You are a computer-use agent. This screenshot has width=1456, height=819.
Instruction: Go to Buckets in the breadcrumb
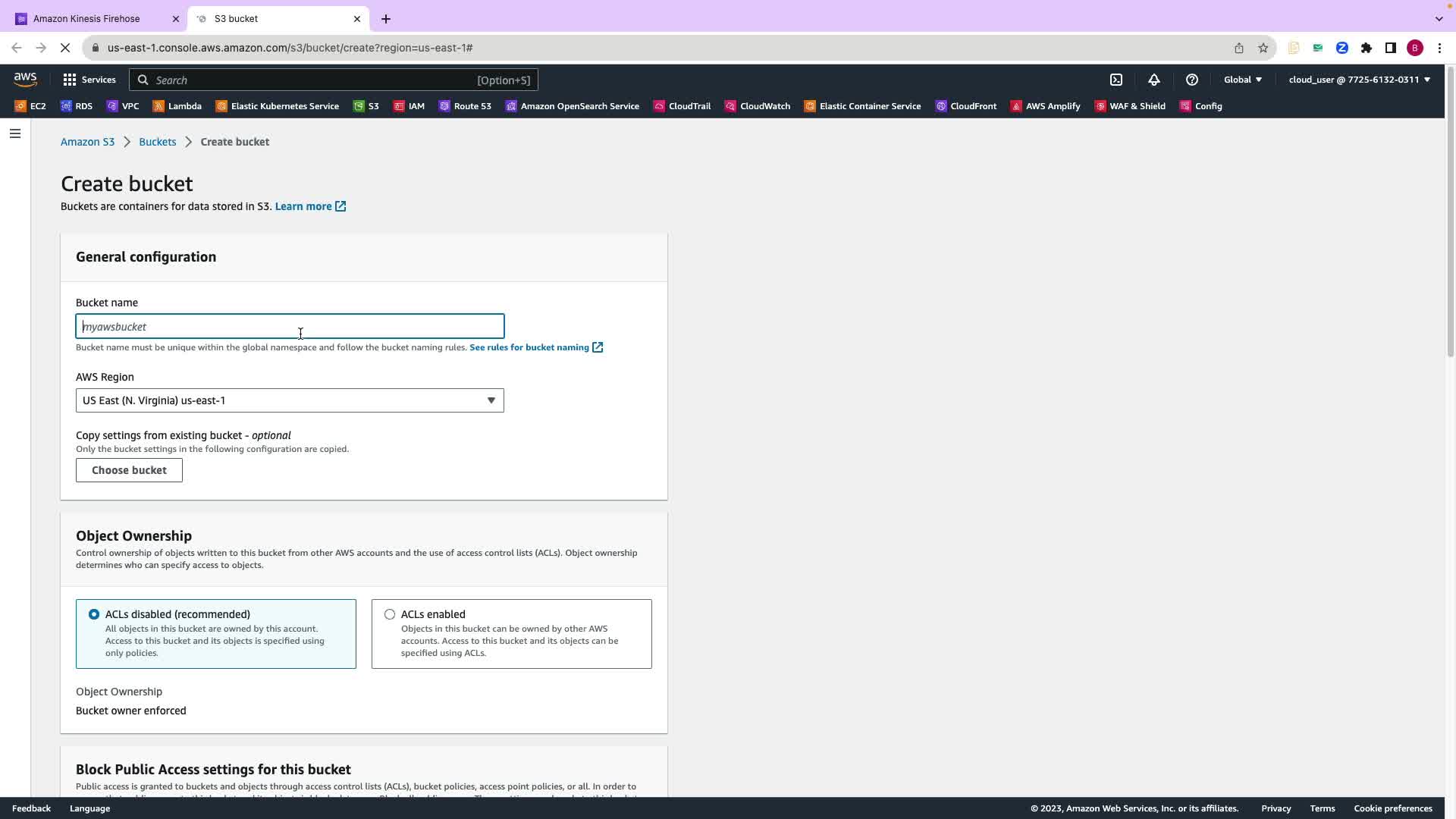tap(157, 142)
